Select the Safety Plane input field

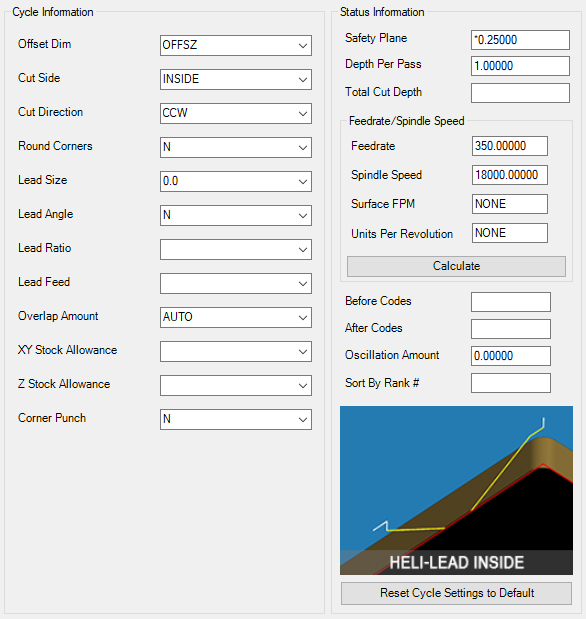click(520, 40)
